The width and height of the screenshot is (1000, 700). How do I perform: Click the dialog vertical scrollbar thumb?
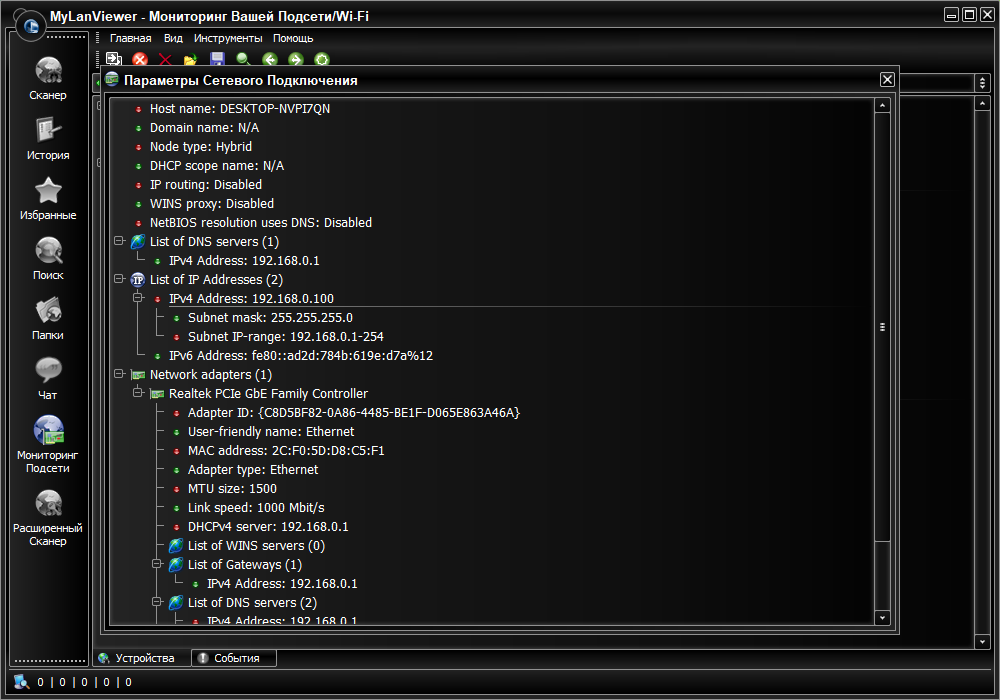882,327
